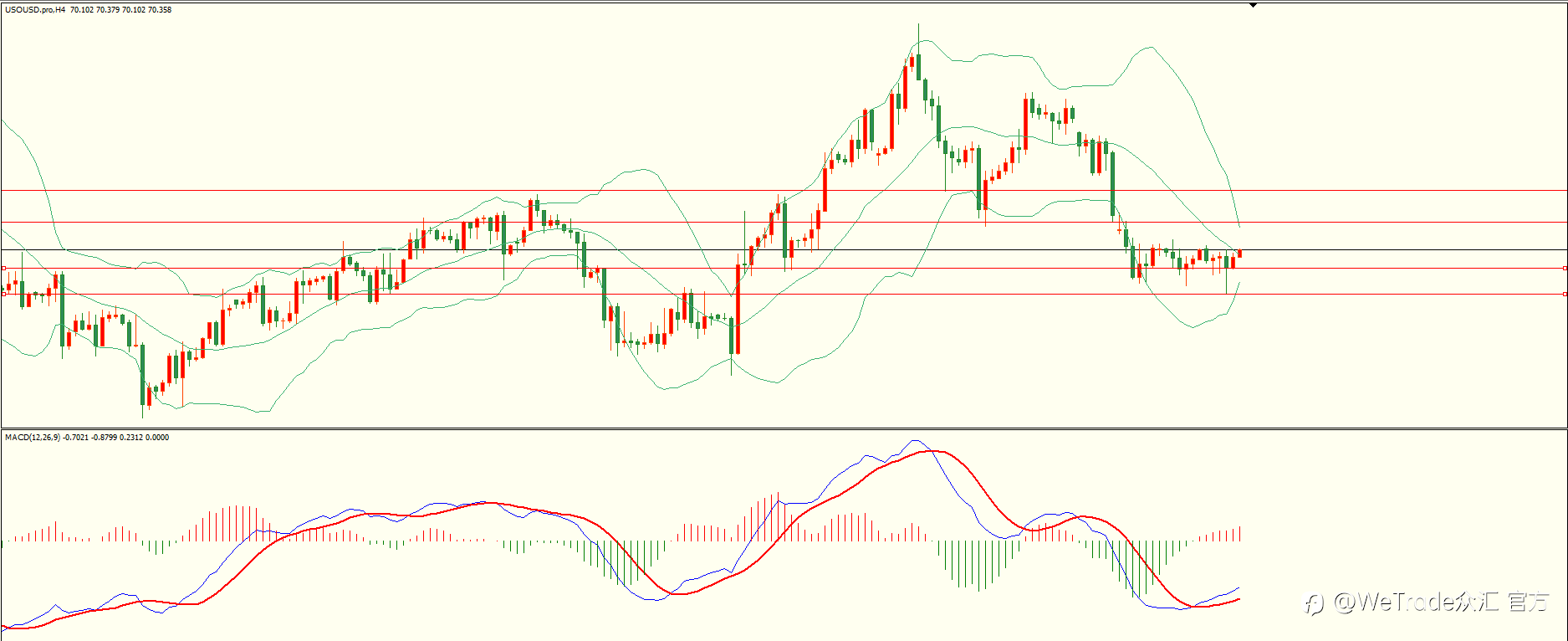Screen dimensions: 1568x641
Task: Click the MACD numeric values readout
Action: click(116, 438)
